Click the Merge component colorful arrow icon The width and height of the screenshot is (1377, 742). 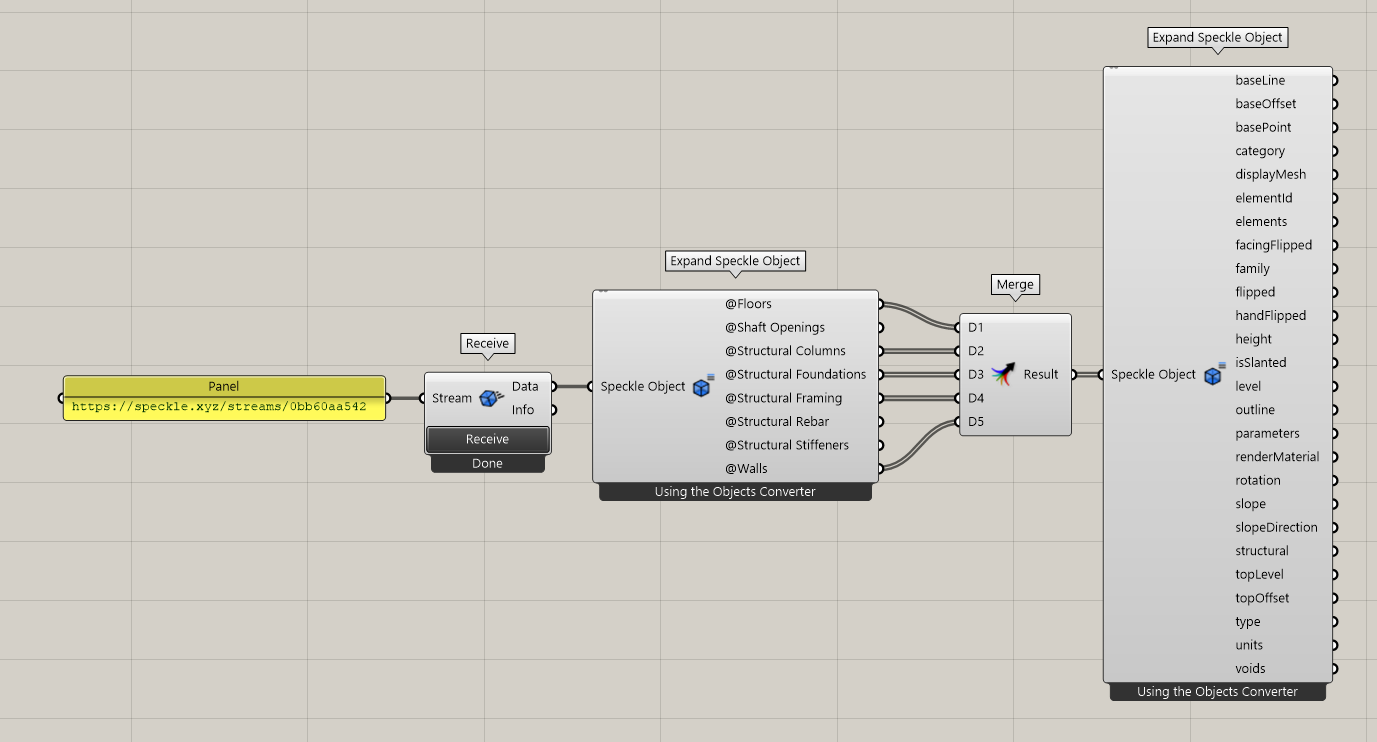pos(1003,375)
